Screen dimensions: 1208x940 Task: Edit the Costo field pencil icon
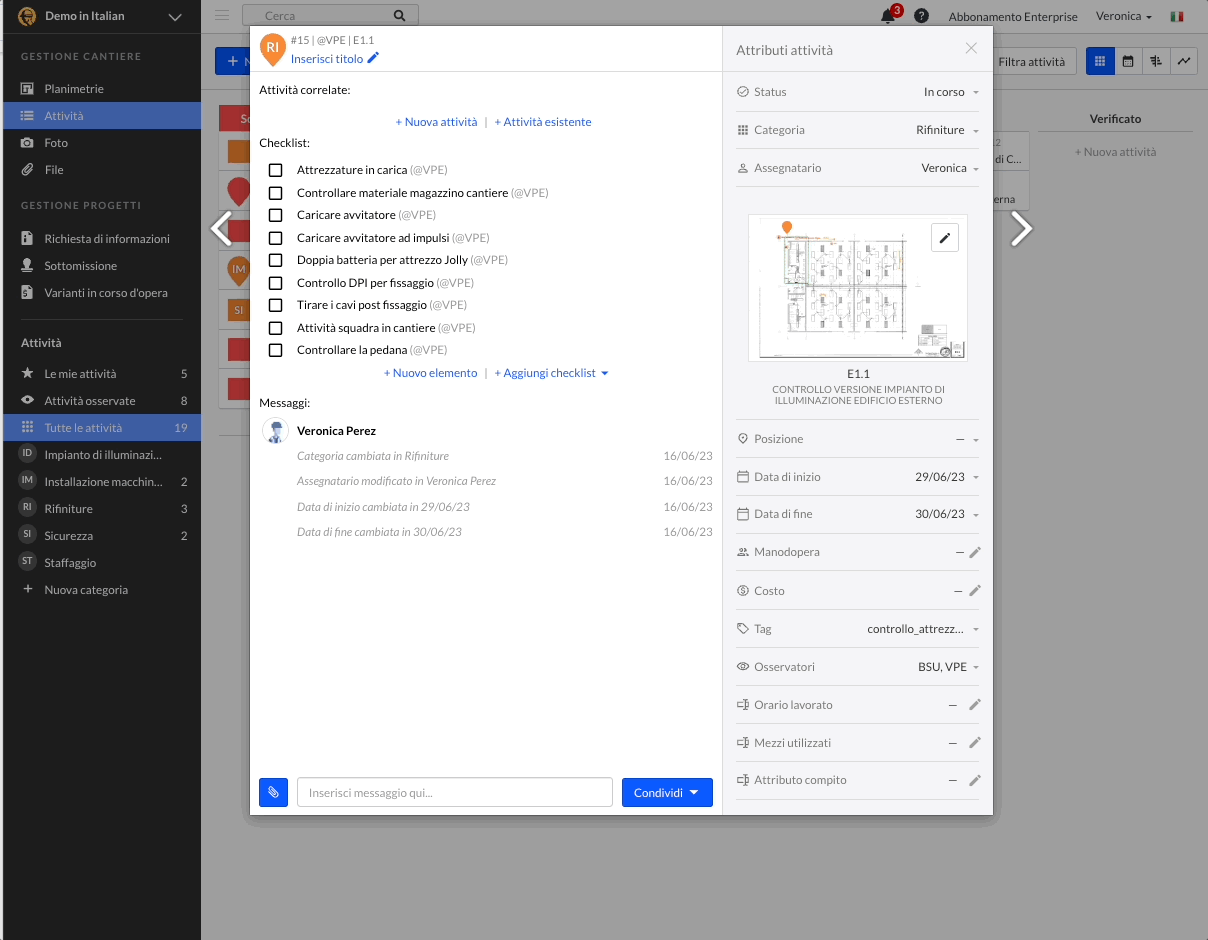(x=975, y=591)
